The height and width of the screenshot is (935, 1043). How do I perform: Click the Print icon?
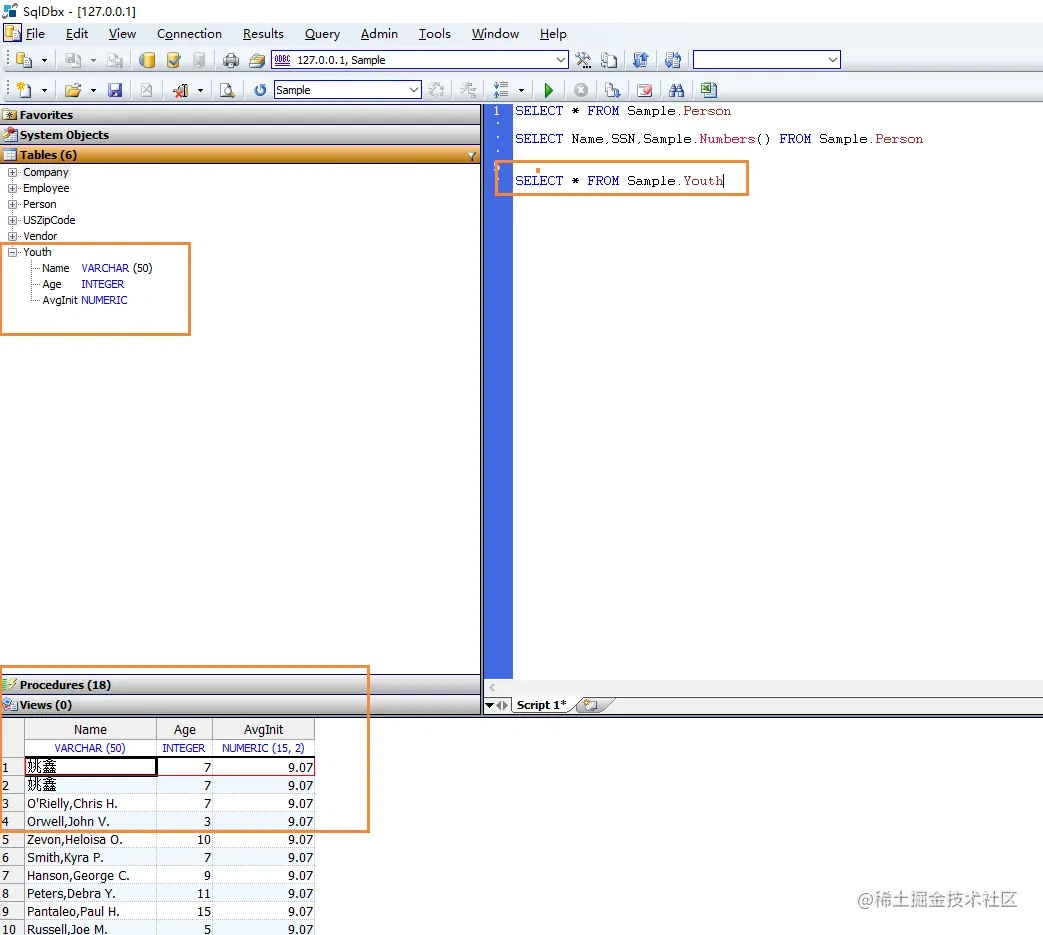(231, 61)
